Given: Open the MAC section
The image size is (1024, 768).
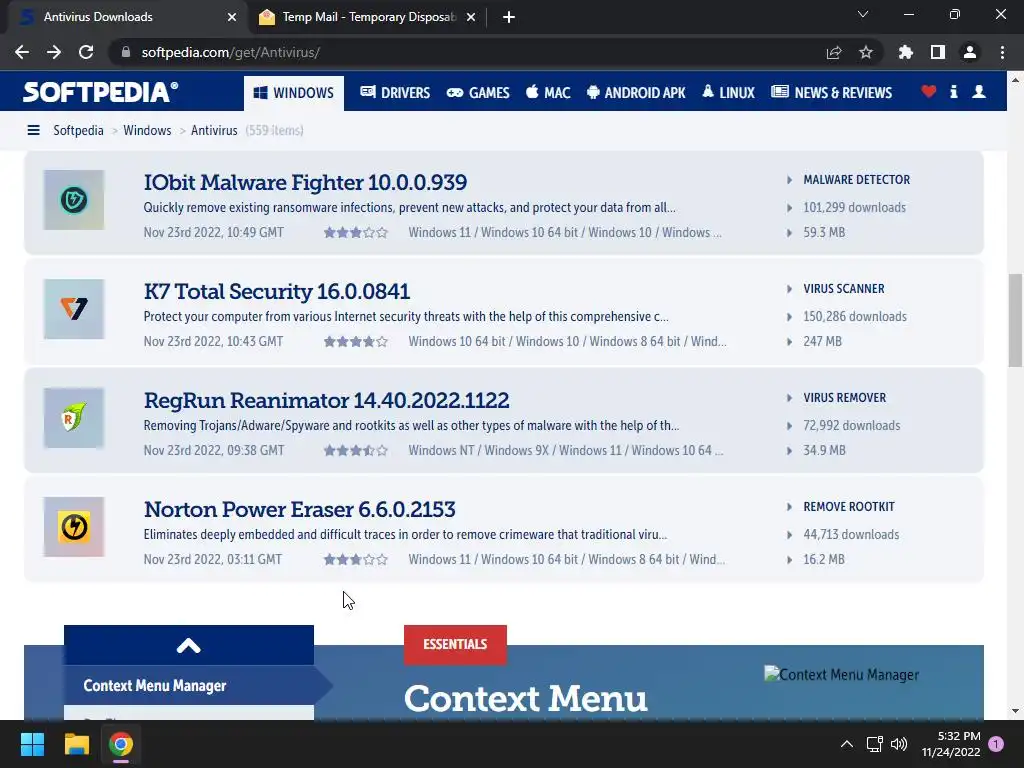Looking at the screenshot, I should pos(548,93).
